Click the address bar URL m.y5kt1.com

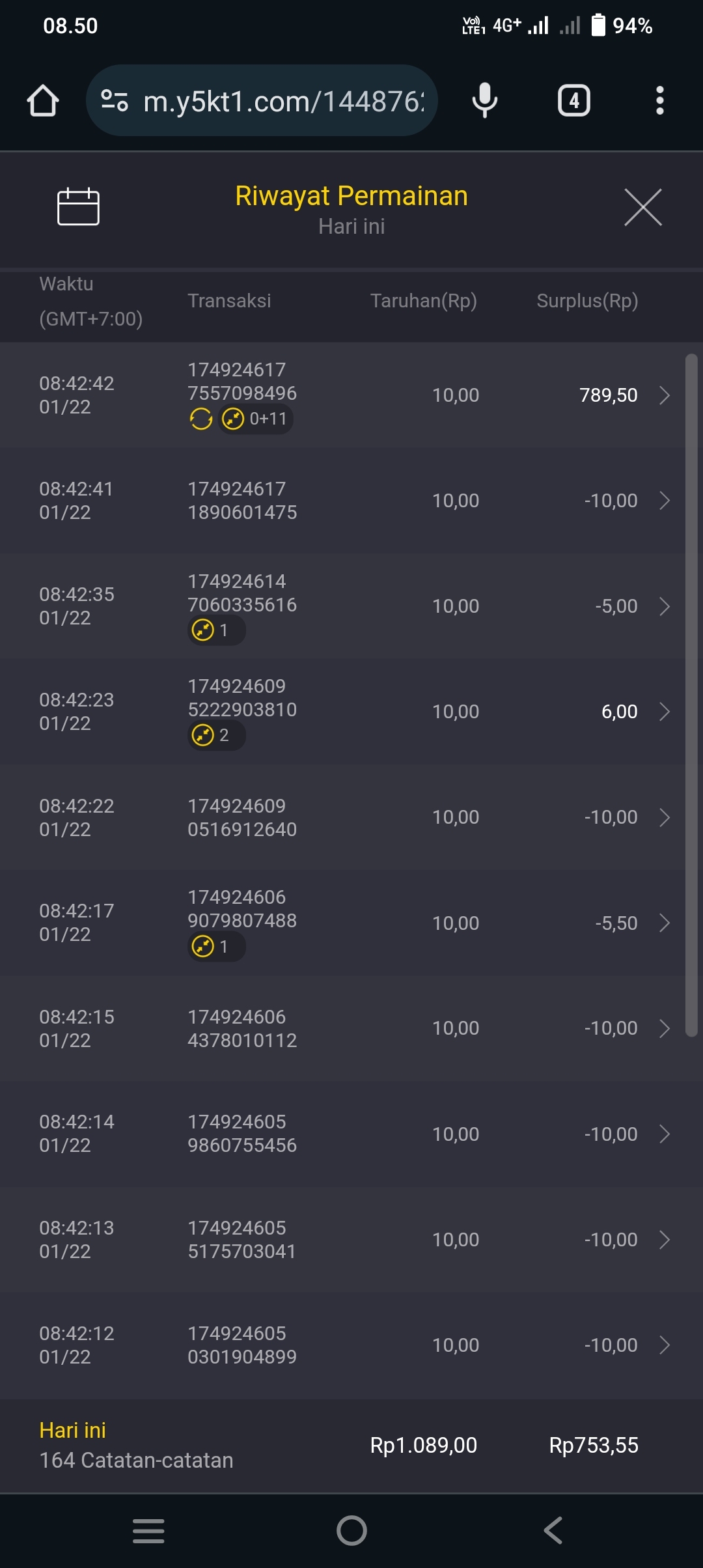283,101
